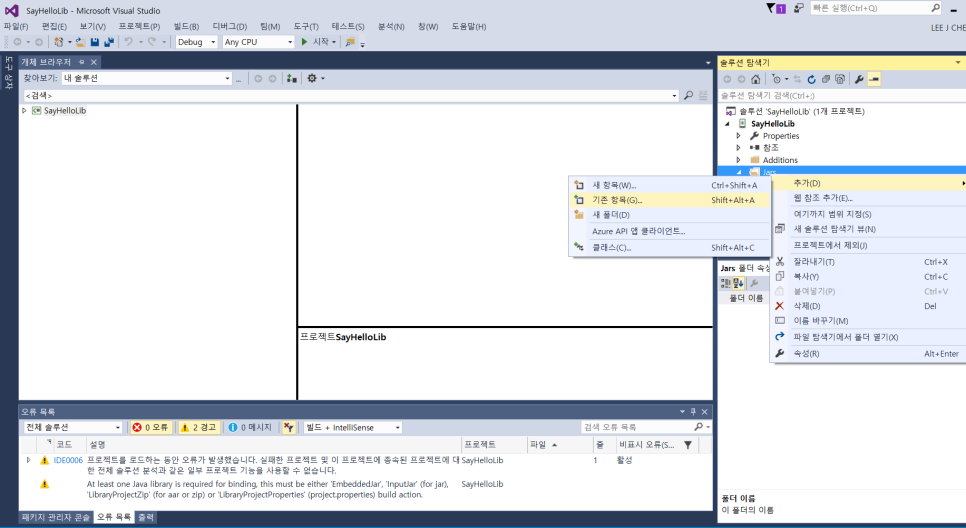Expand the Additions folder node

[739, 160]
